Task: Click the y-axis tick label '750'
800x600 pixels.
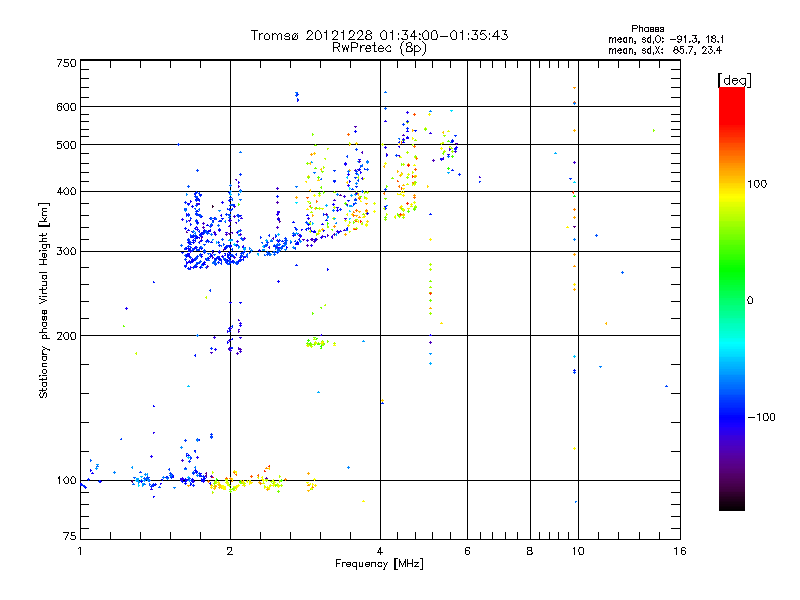Action: [66, 63]
